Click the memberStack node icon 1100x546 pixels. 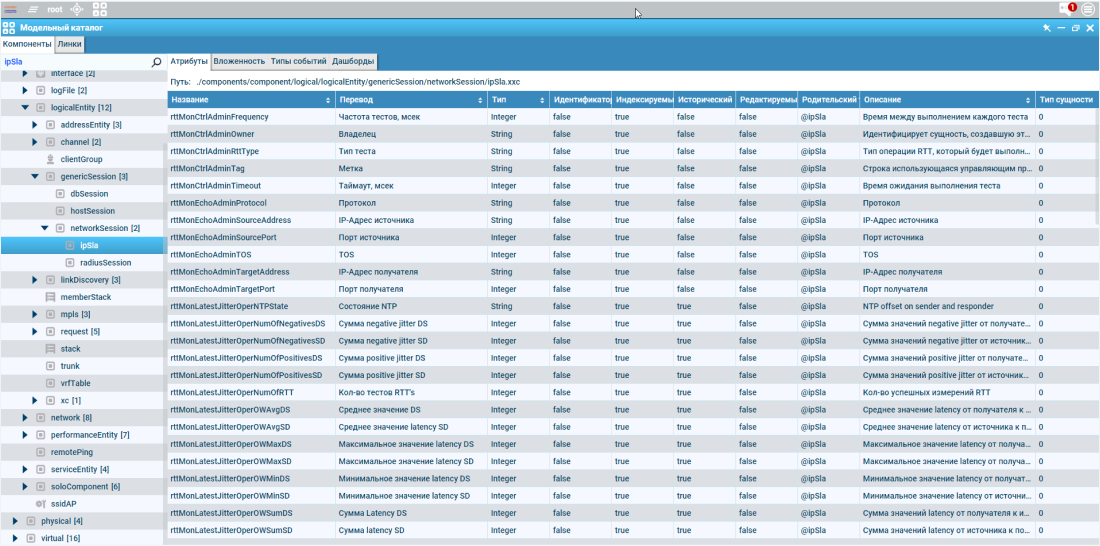coord(50,297)
